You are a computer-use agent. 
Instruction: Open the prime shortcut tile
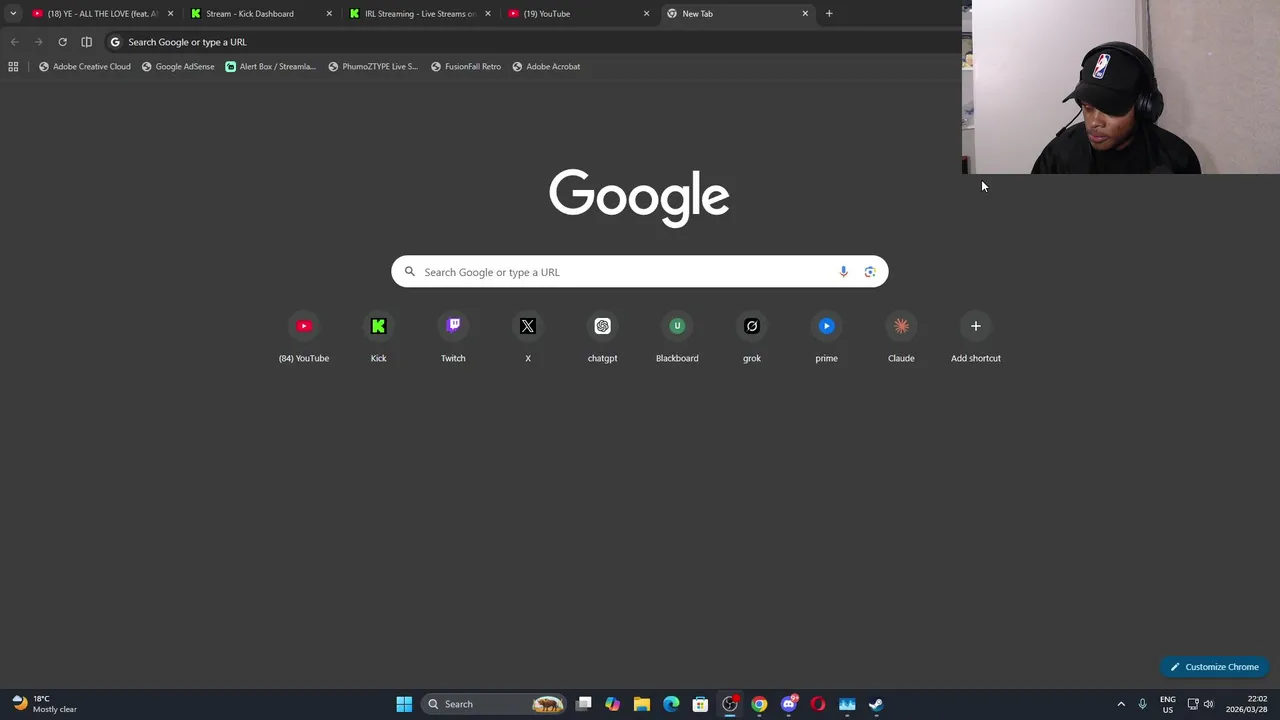pyautogui.click(x=826, y=338)
